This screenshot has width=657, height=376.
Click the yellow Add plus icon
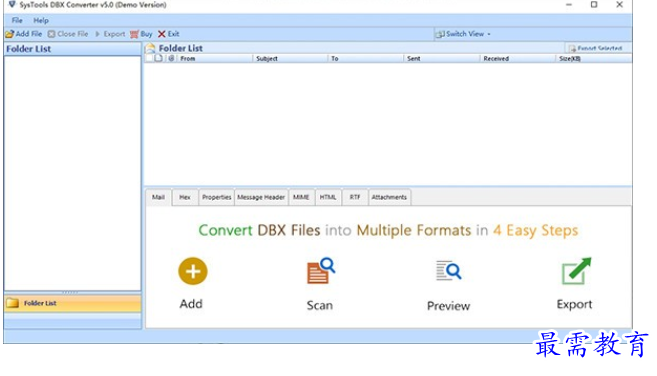(193, 271)
